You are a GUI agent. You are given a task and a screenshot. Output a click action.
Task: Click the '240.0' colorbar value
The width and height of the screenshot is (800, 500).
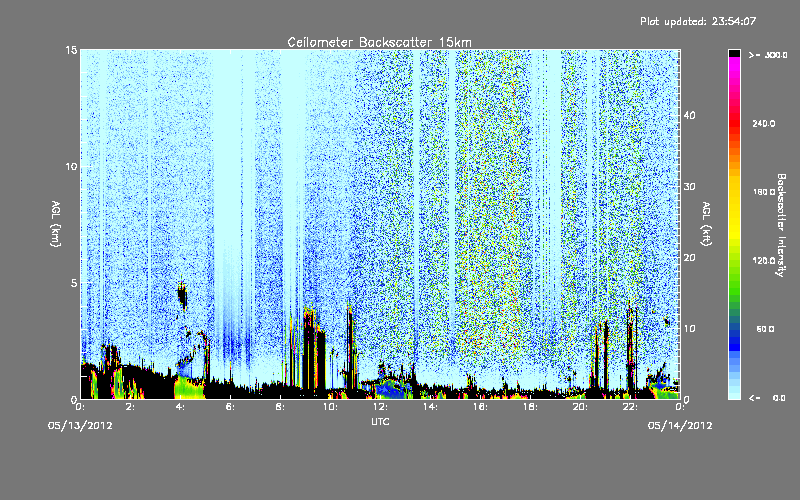[x=764, y=123]
